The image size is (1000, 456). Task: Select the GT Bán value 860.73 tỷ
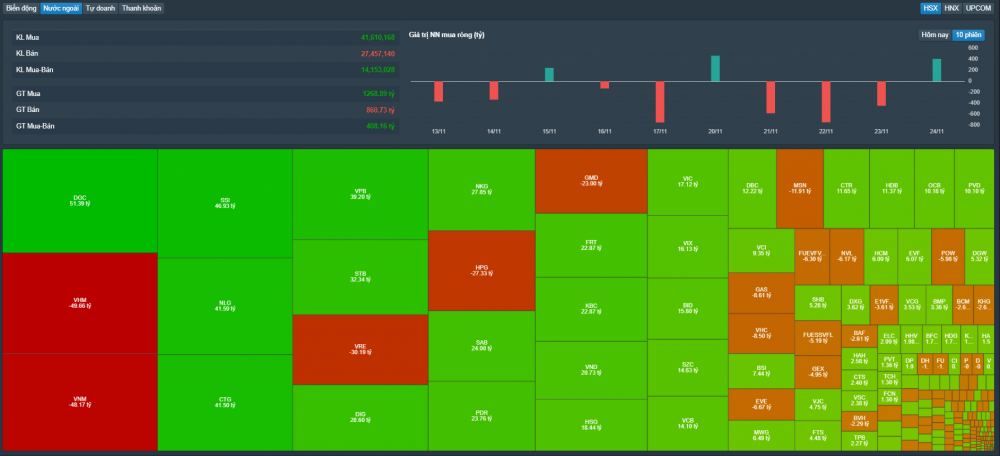click(381, 110)
